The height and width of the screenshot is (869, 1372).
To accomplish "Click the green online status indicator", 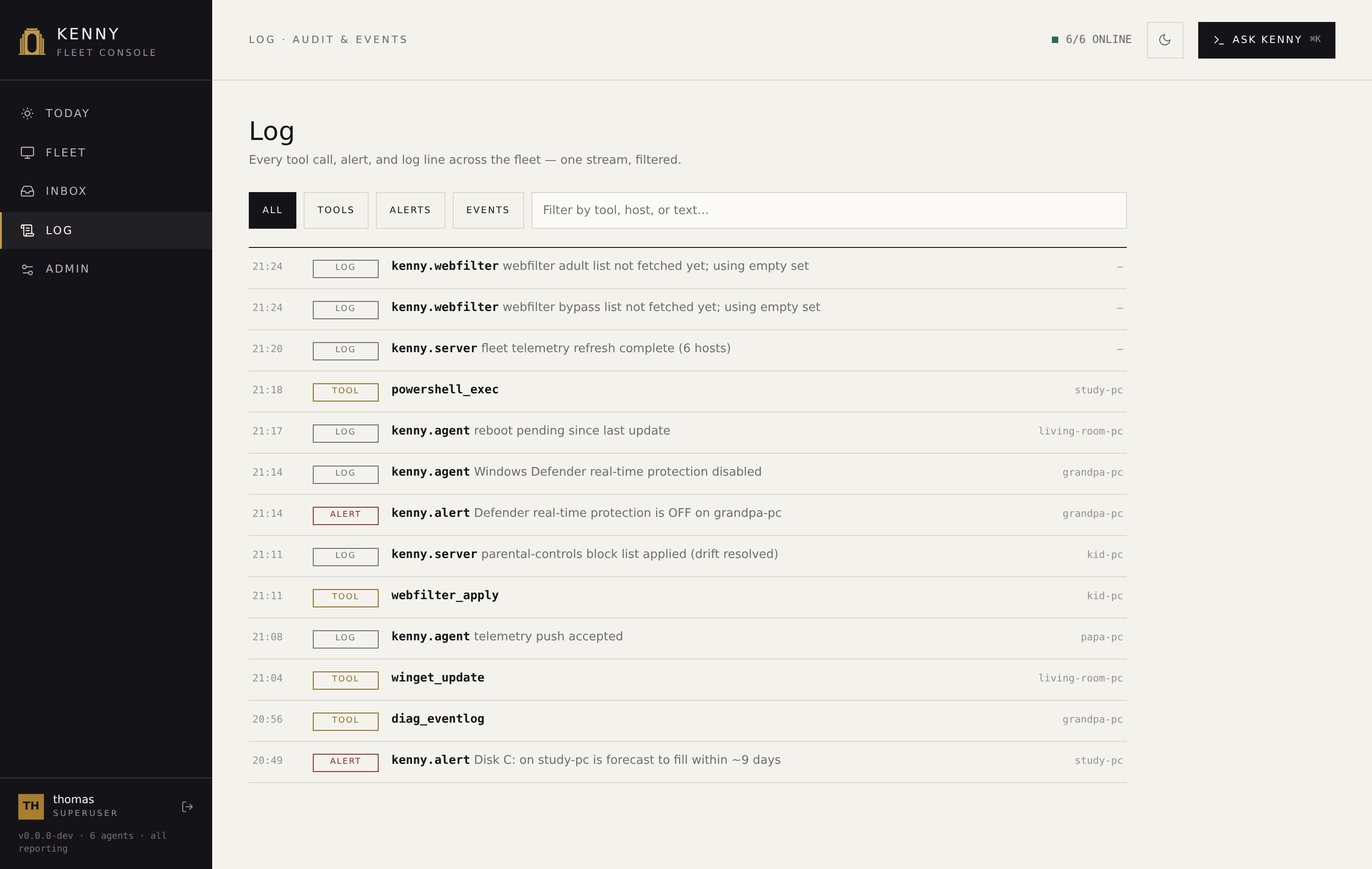I will click(x=1055, y=39).
